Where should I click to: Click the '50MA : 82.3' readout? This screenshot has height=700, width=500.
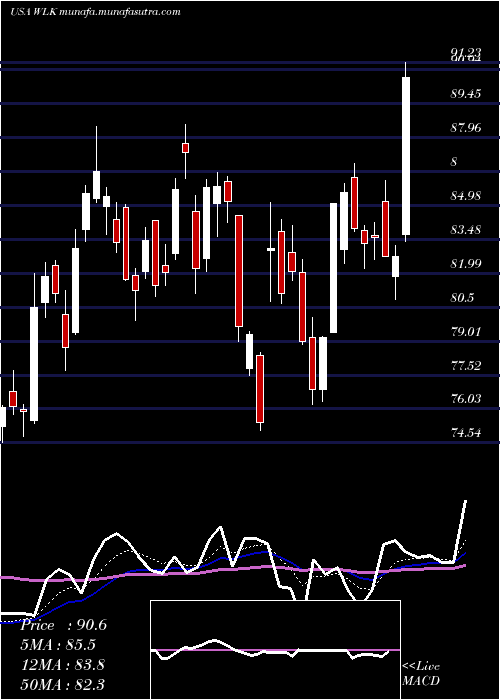[63, 684]
